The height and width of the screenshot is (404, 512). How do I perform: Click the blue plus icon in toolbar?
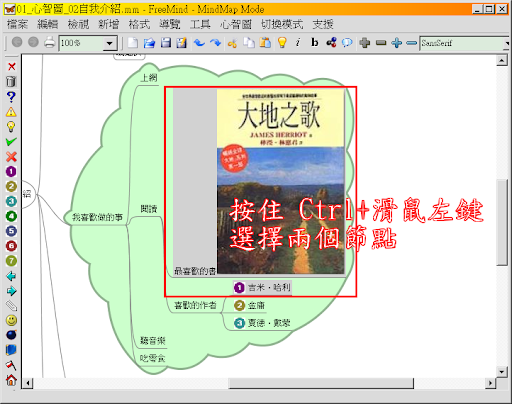pyautogui.click(x=397, y=43)
